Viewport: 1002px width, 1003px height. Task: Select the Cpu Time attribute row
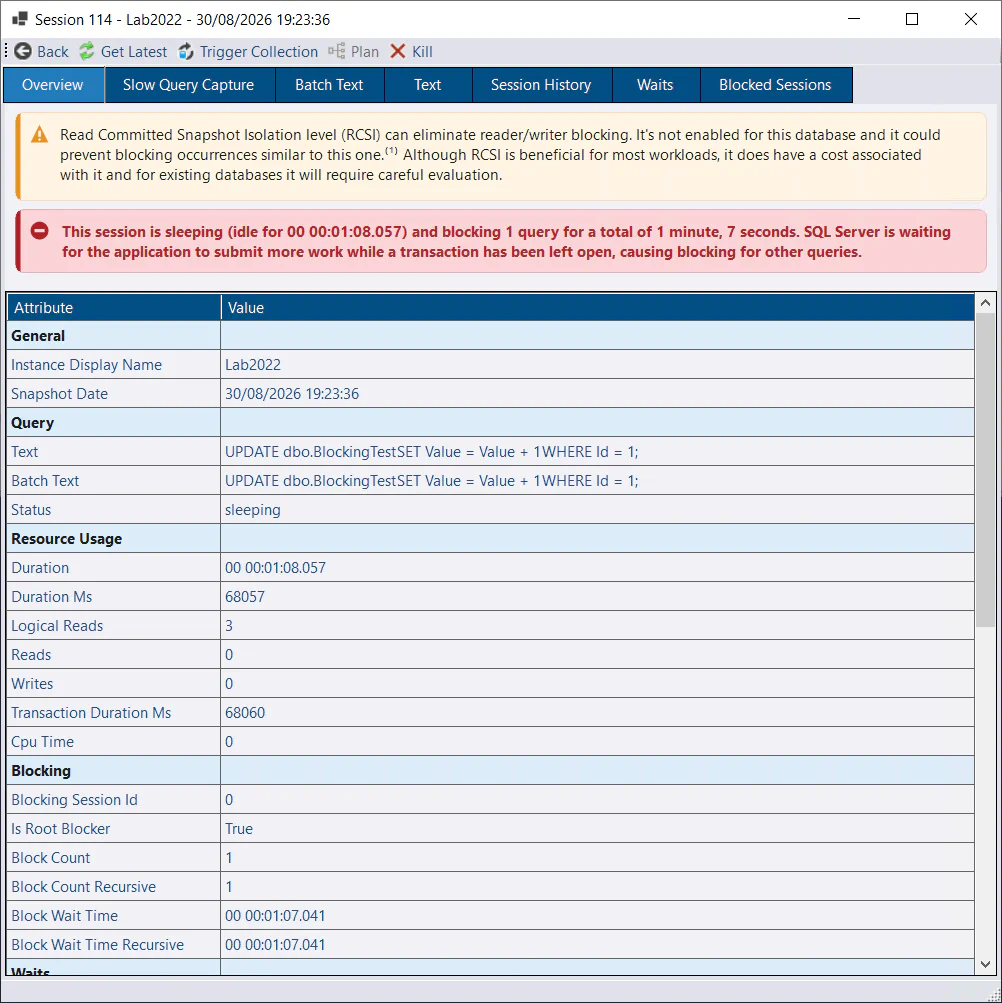click(491, 741)
